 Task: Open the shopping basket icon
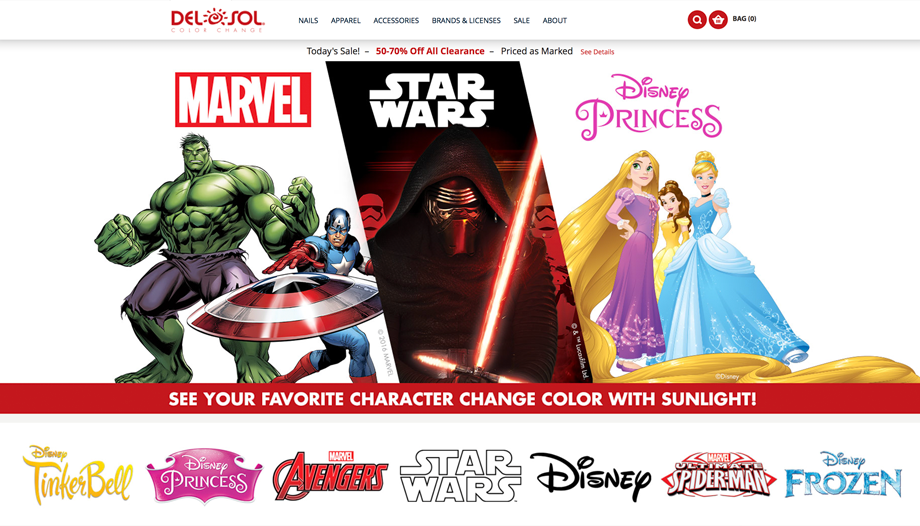pyautogui.click(x=718, y=20)
